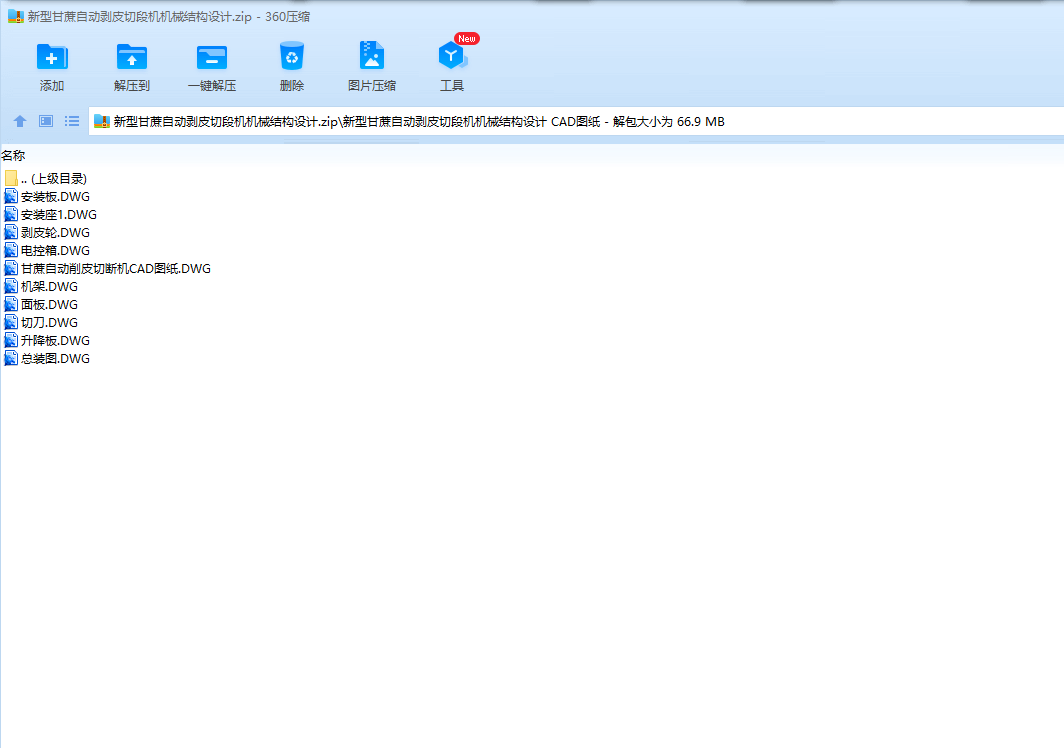Click the 360压缩 app icon in title bar
1064x748 pixels.
coord(16,16)
